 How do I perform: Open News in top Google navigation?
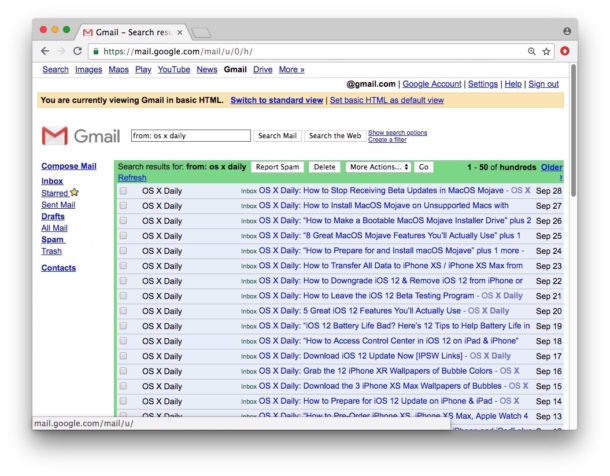click(207, 70)
